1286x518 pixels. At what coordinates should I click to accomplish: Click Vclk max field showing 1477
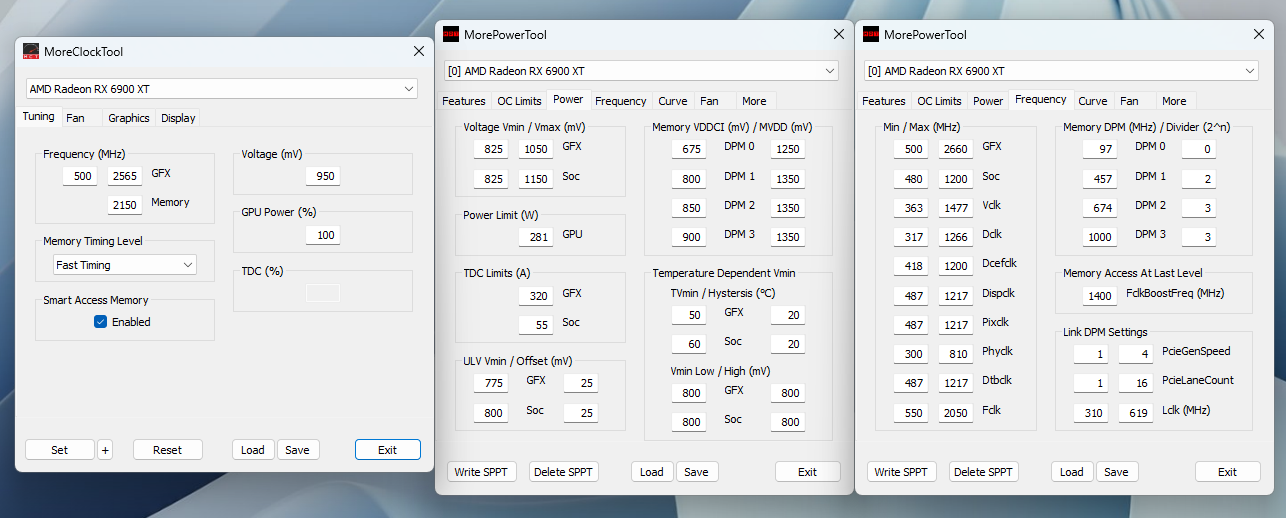(956, 208)
